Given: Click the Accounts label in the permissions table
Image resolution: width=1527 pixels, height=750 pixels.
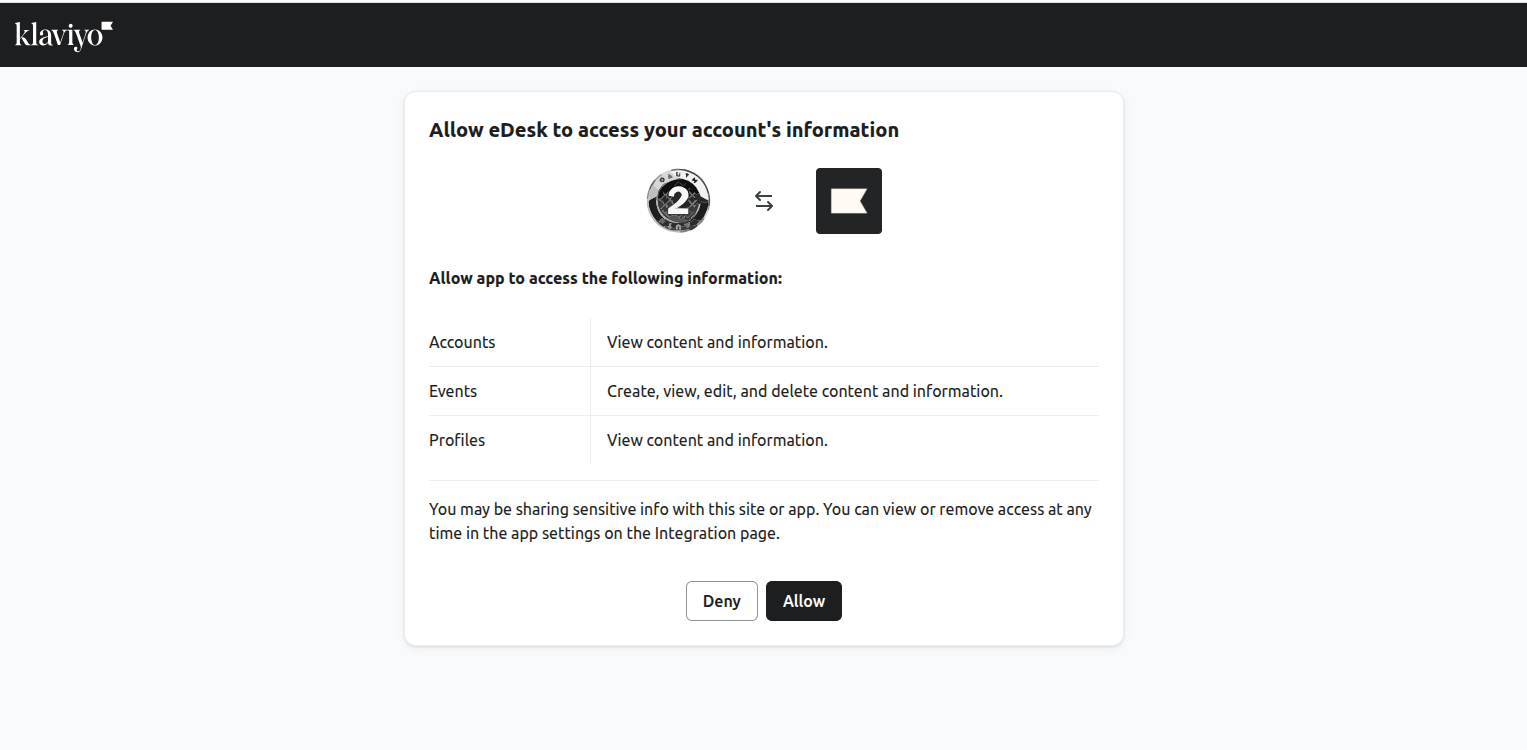Looking at the screenshot, I should tap(462, 341).
